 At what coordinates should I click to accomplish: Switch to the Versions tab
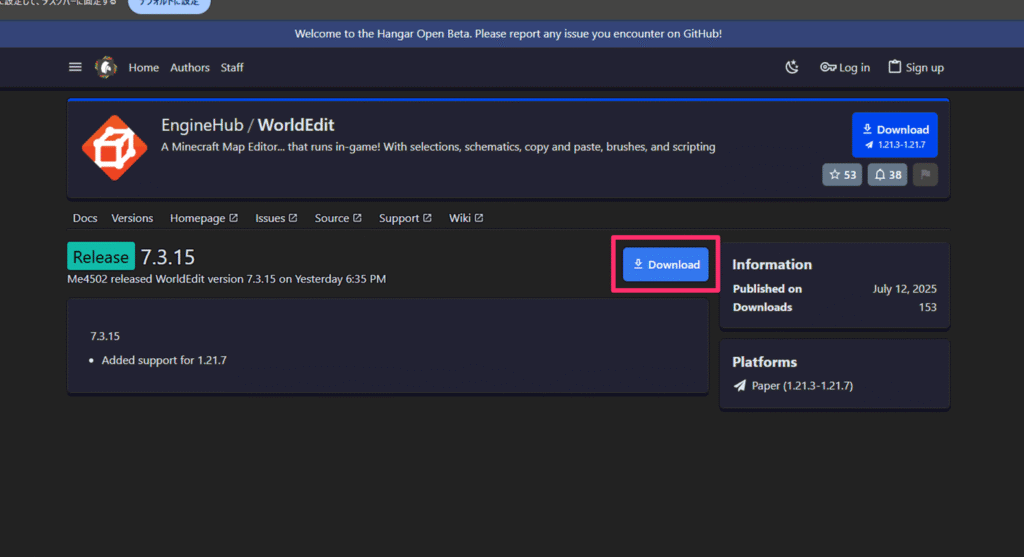132,218
